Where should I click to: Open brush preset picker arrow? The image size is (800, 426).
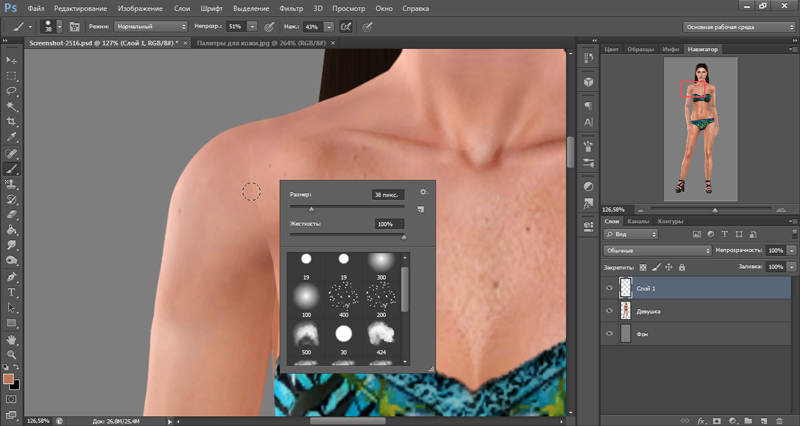pyautogui.click(x=59, y=27)
